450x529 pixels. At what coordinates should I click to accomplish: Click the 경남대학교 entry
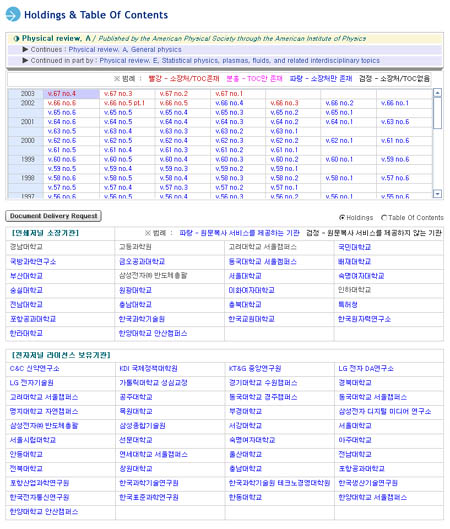[x=26, y=247]
